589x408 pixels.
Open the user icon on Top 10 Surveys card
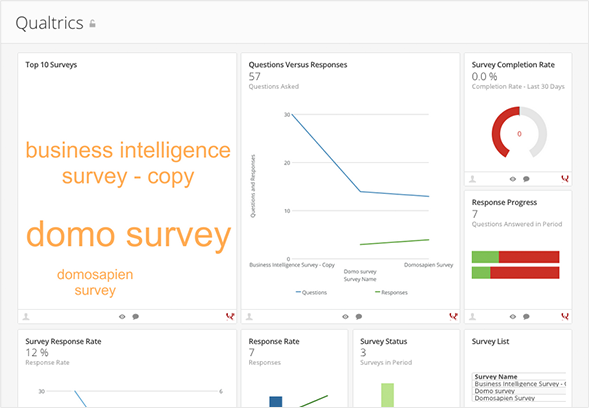coord(26,317)
